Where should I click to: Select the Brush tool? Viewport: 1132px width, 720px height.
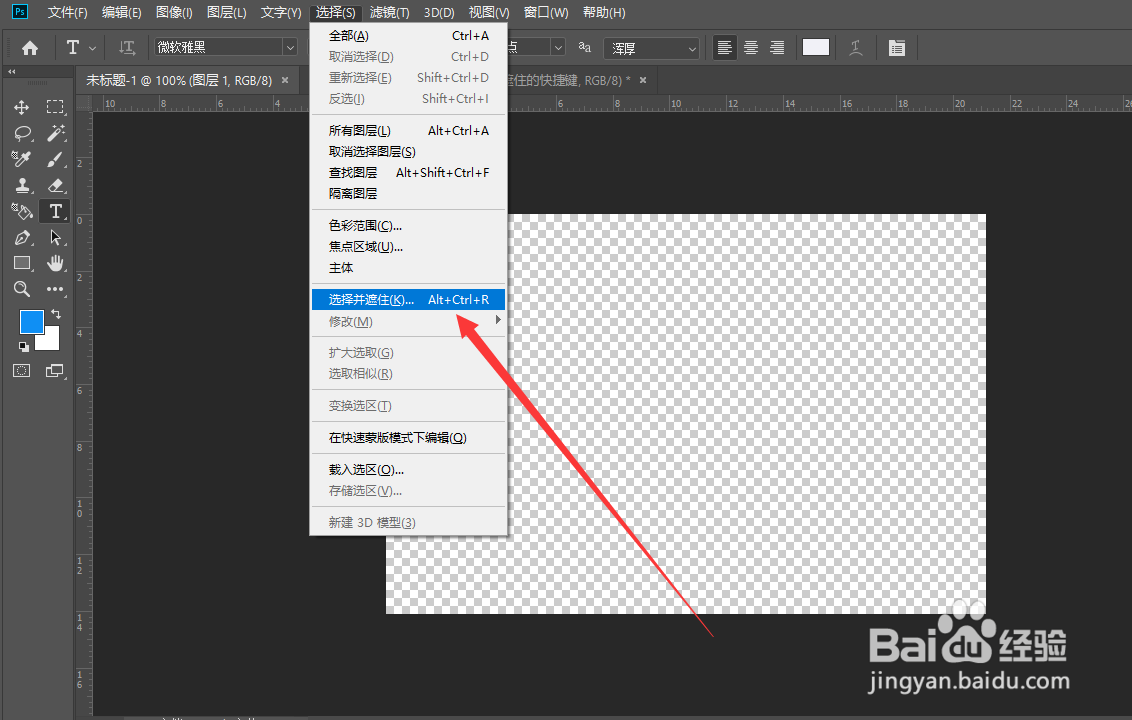(x=56, y=159)
